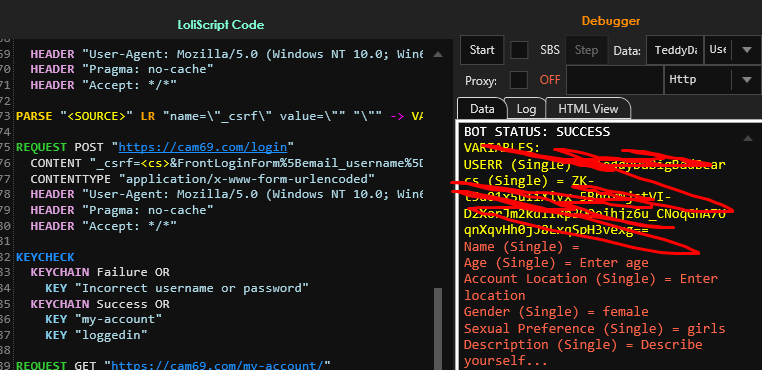Click the PARSE line in the script
Viewport: 762px width, 370px height.
pyautogui.click(x=220, y=116)
